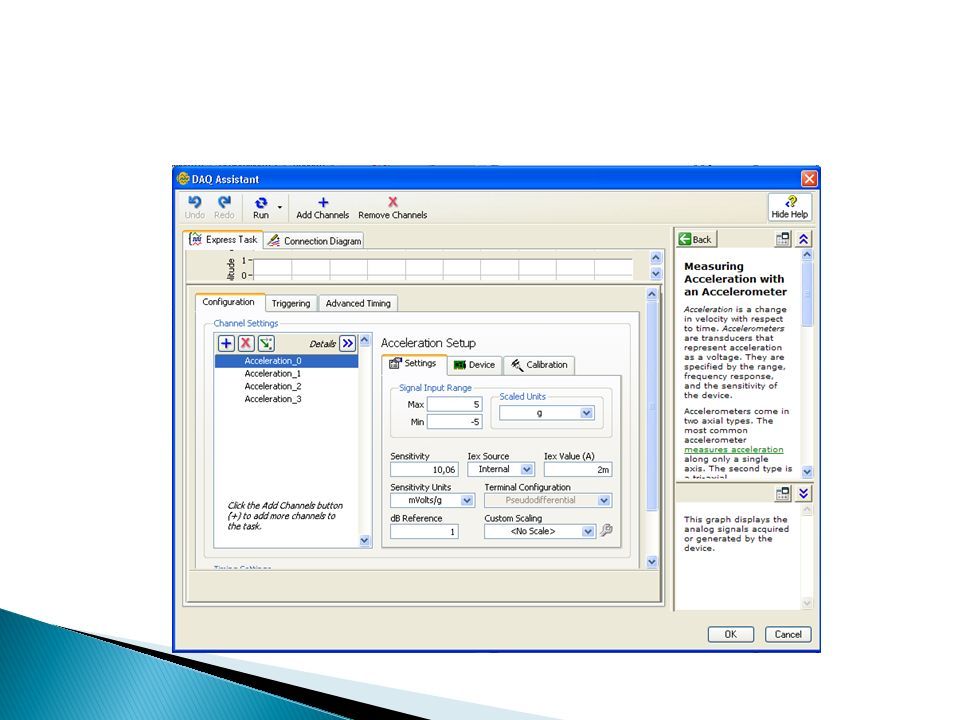Click the Max signal input field
This screenshot has width=960, height=720.
pyautogui.click(x=455, y=404)
